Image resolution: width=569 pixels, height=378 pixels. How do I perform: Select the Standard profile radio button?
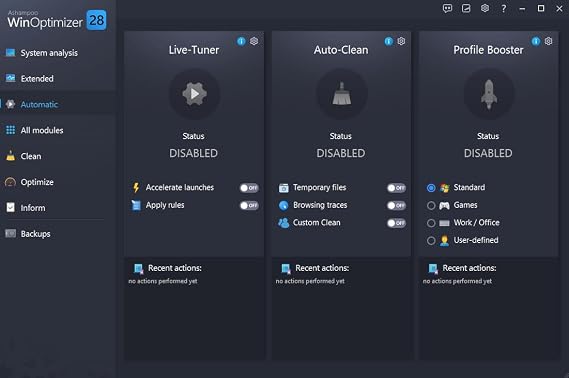click(431, 188)
